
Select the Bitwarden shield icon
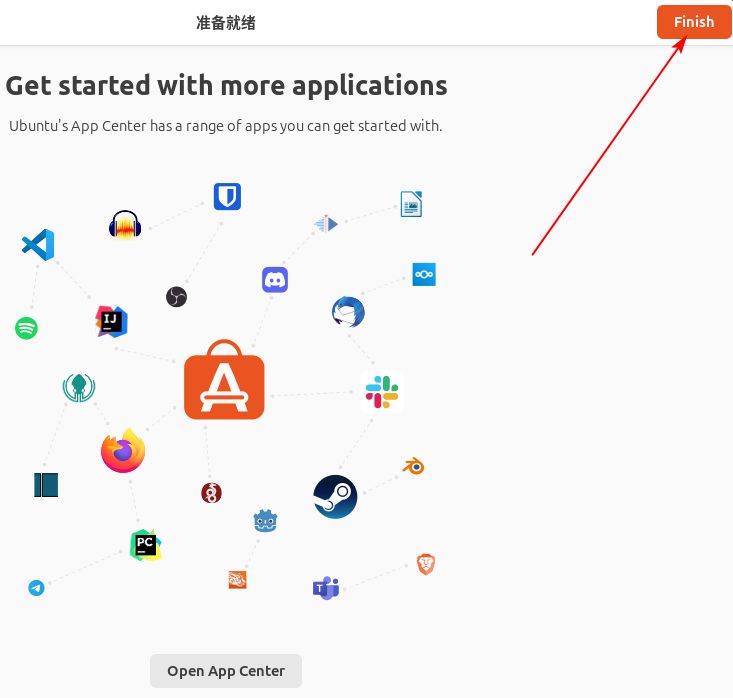tap(227, 196)
